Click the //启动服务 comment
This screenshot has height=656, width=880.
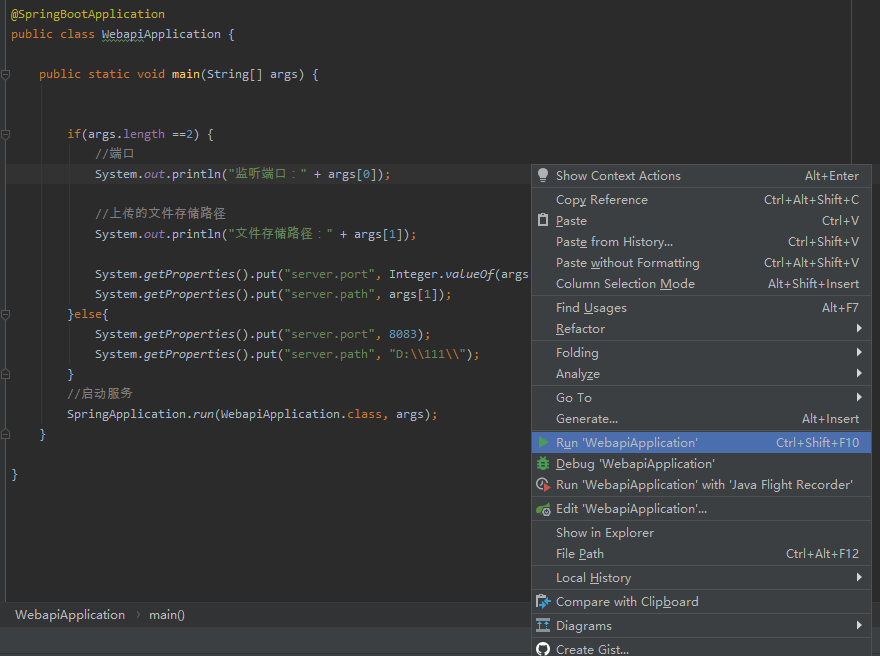coord(100,393)
